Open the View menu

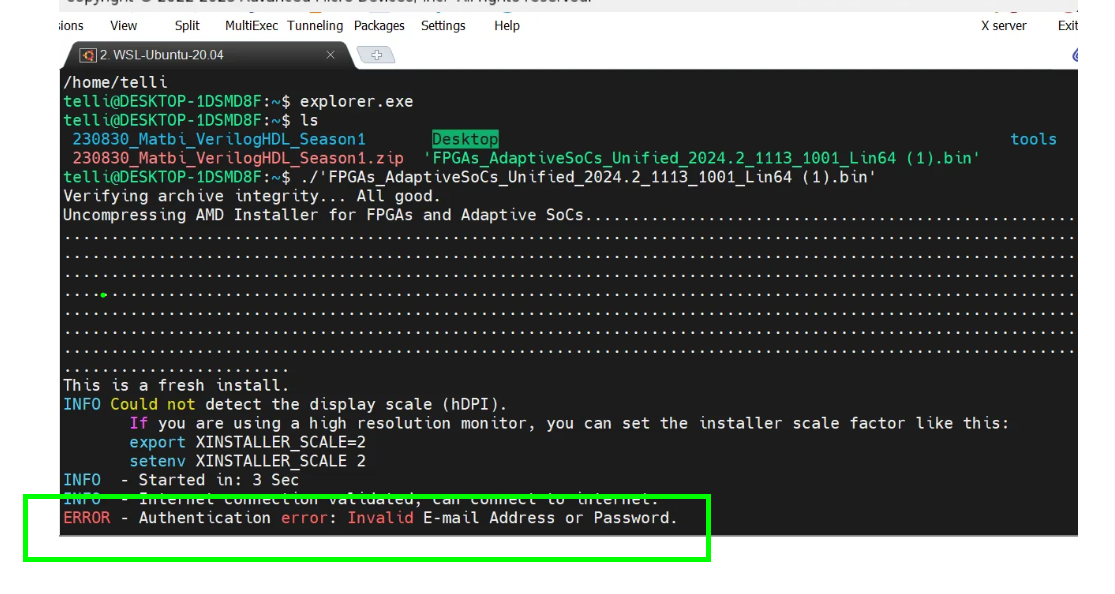coord(123,26)
